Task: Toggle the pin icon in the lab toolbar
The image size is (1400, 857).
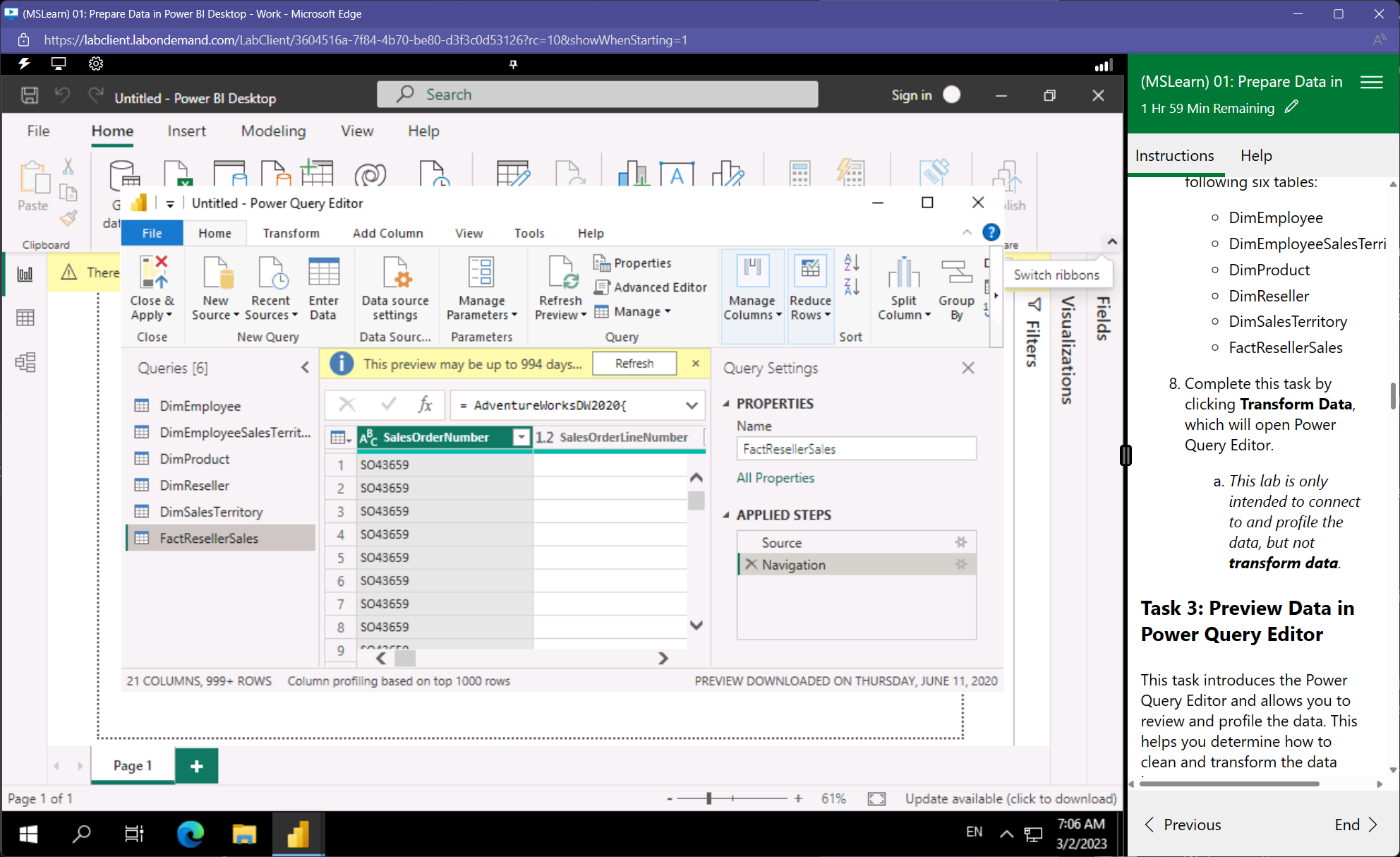Action: pos(513,64)
